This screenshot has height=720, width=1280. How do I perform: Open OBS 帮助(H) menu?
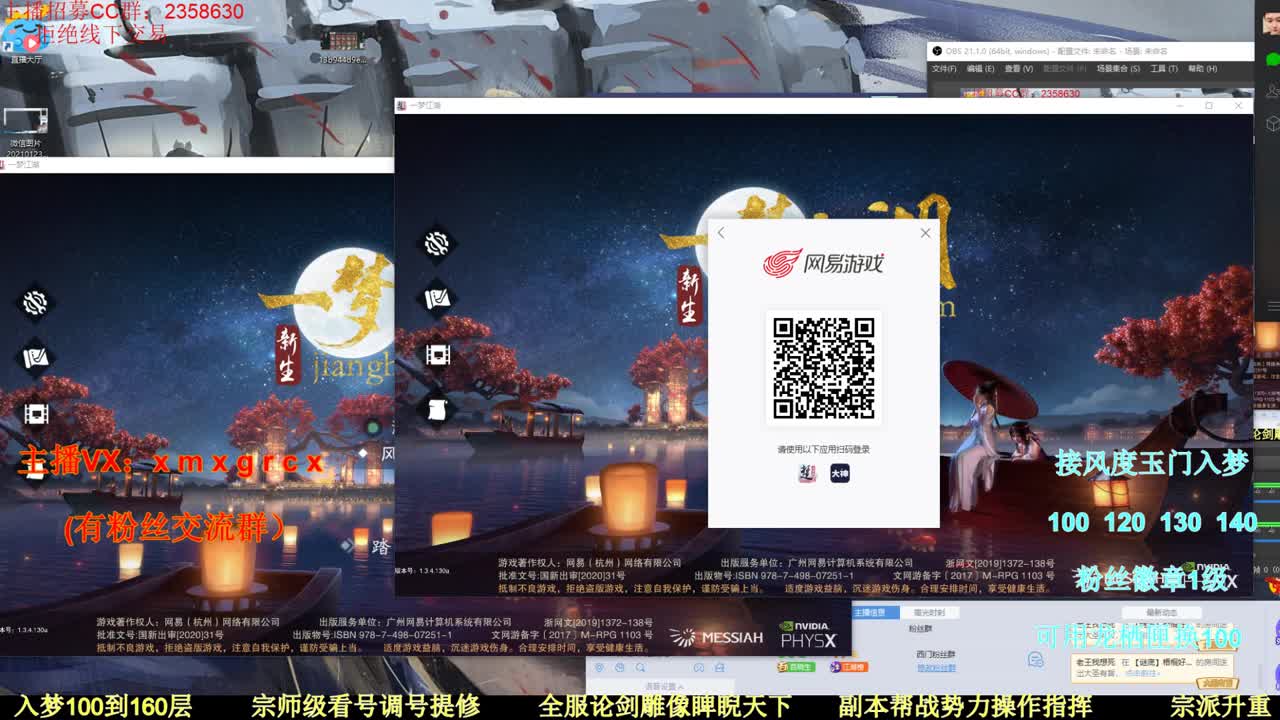pos(1203,69)
